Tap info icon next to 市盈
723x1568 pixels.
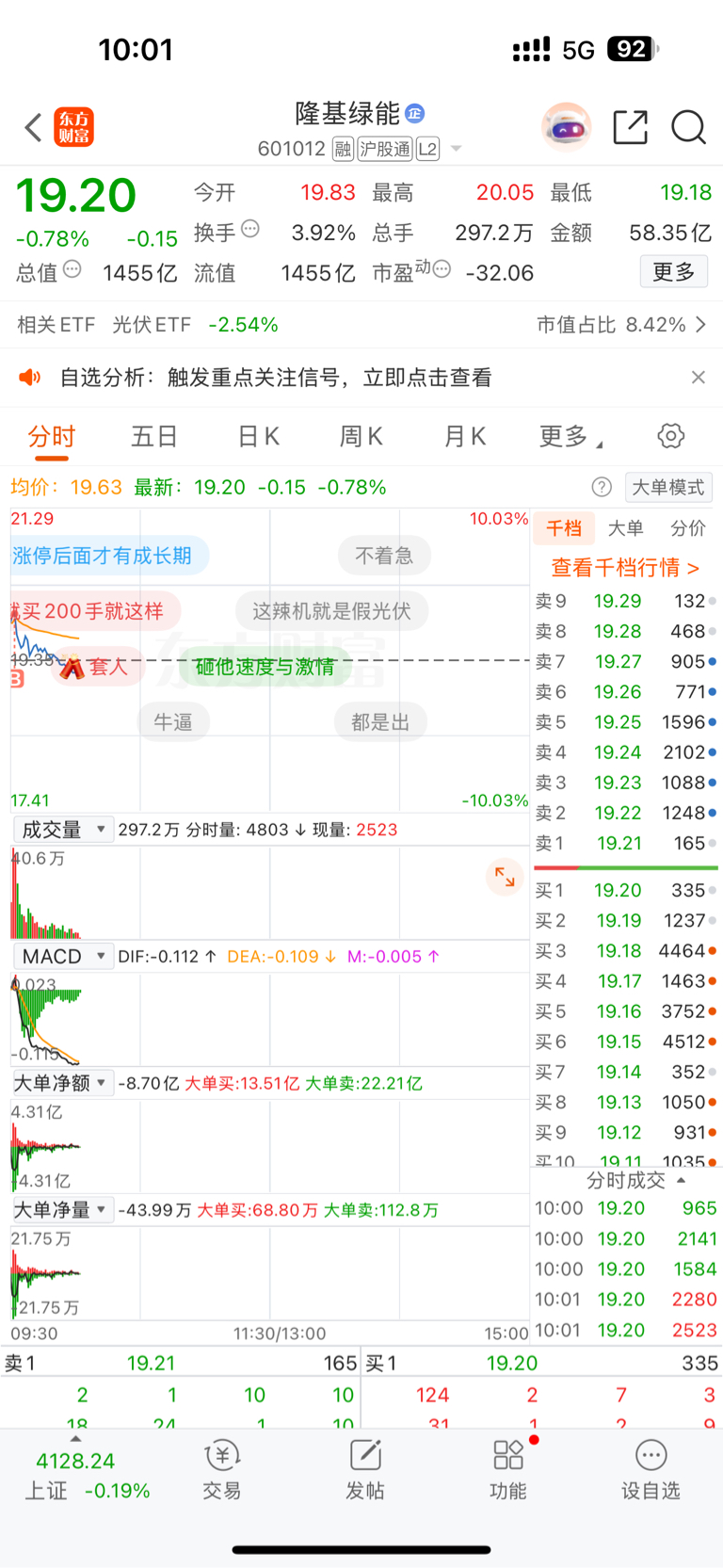[441, 269]
